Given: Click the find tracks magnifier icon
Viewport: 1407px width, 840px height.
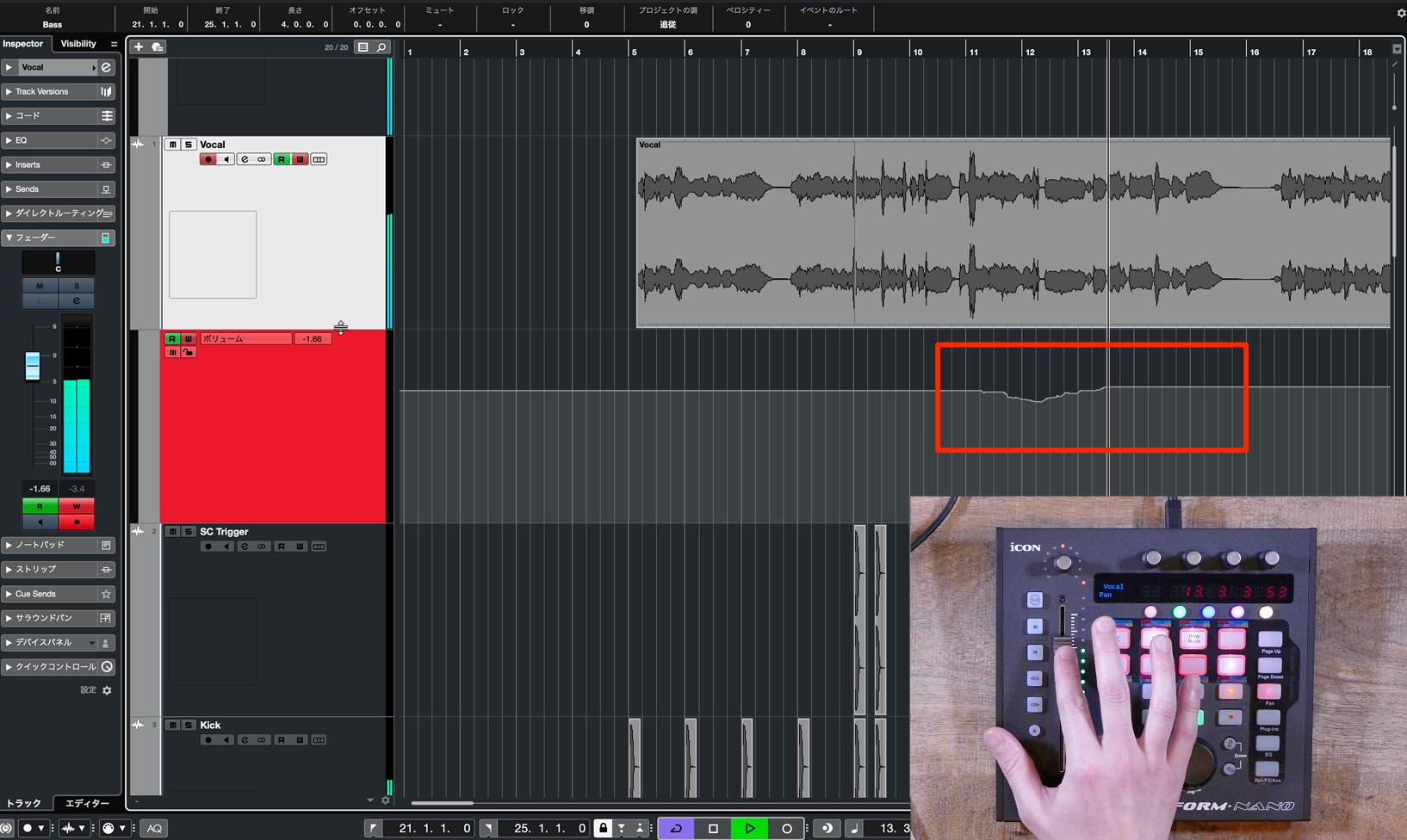Looking at the screenshot, I should pos(381,47).
